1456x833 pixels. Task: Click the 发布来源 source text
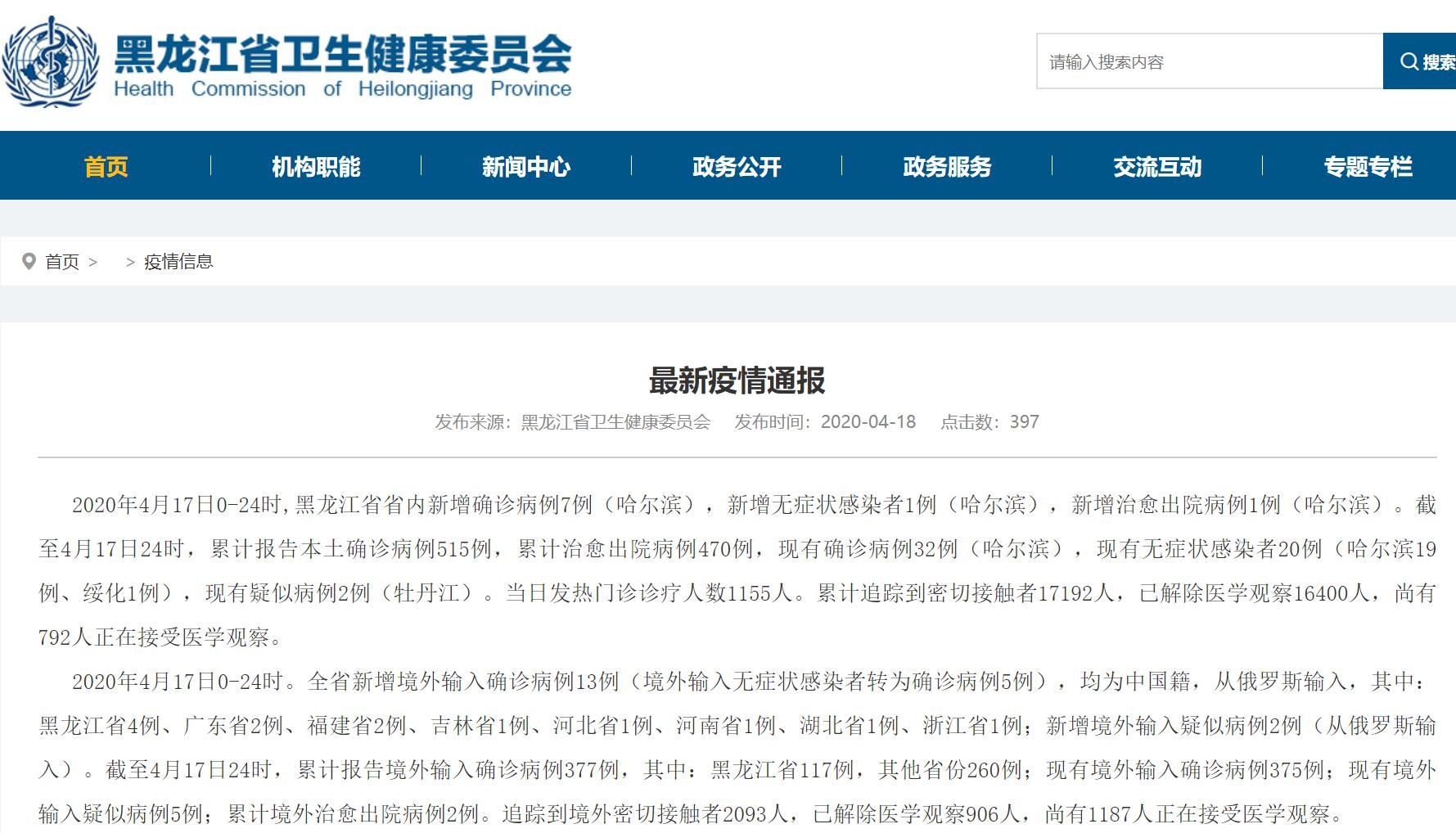(572, 422)
